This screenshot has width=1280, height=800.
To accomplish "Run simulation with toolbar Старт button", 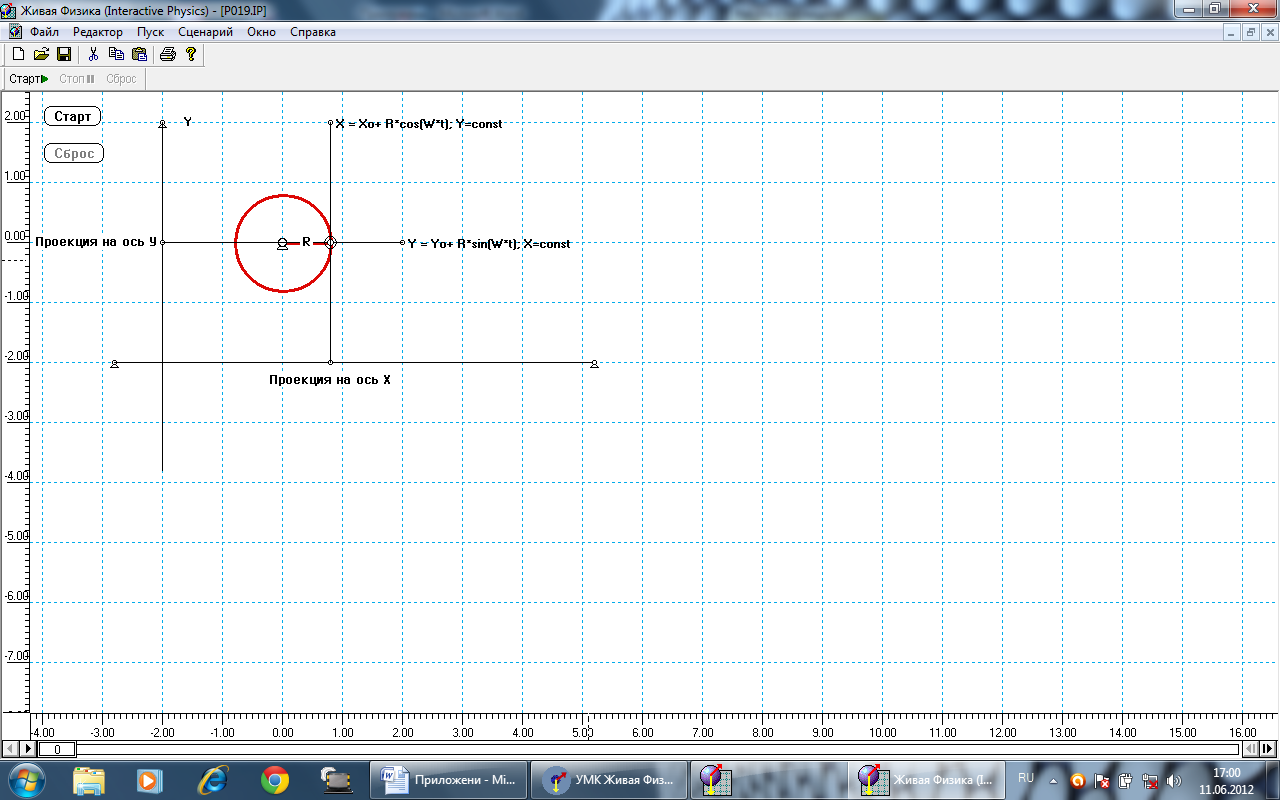I will (x=28, y=78).
